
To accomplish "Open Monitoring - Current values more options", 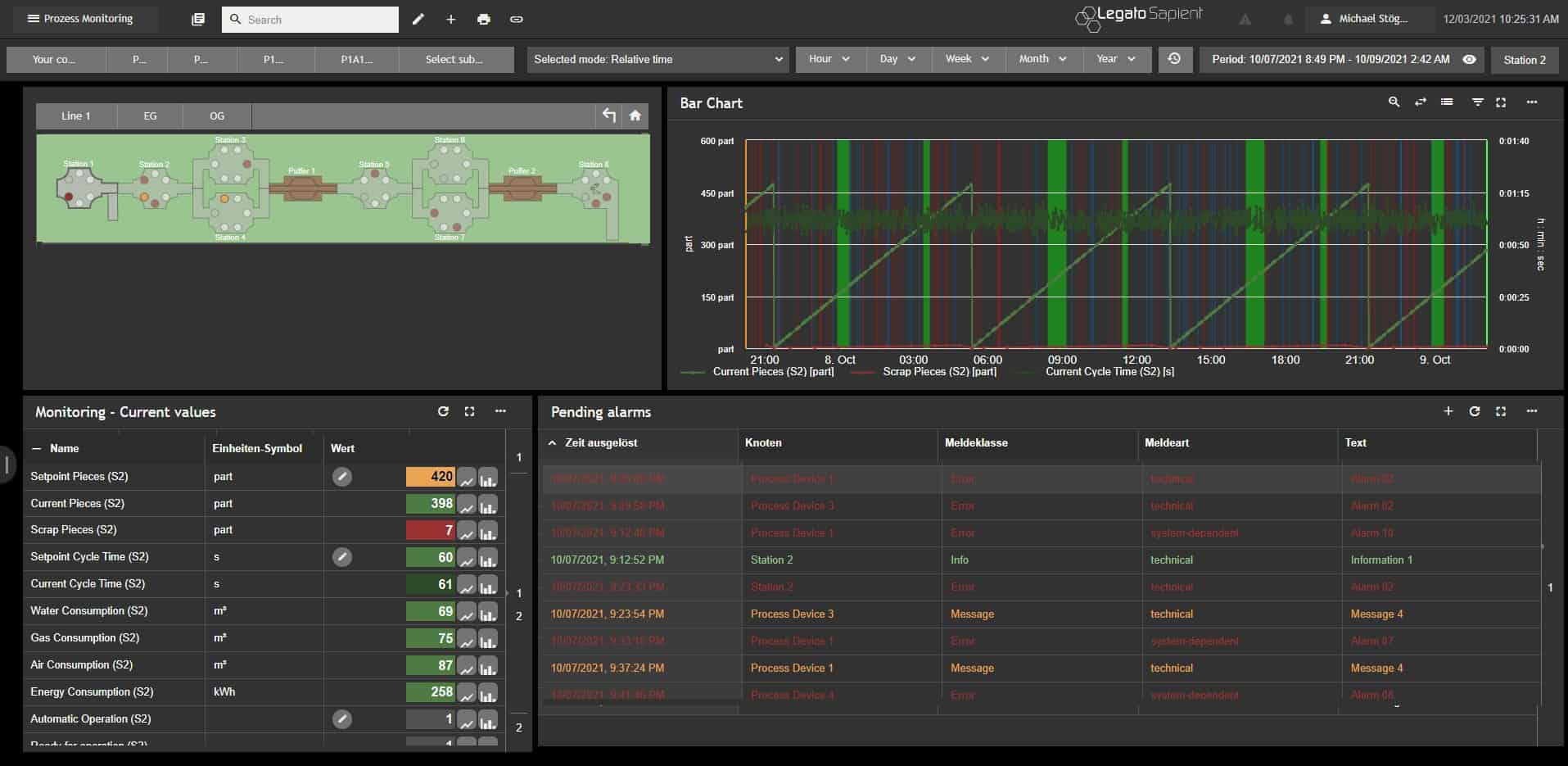I will 500,411.
